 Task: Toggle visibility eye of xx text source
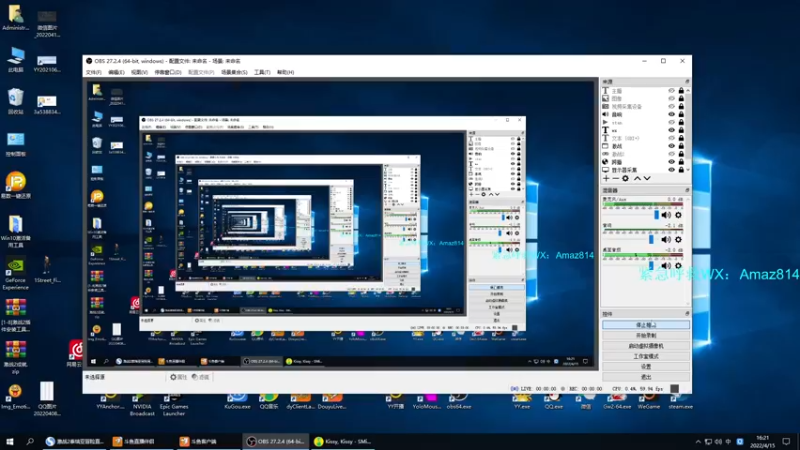click(671, 130)
